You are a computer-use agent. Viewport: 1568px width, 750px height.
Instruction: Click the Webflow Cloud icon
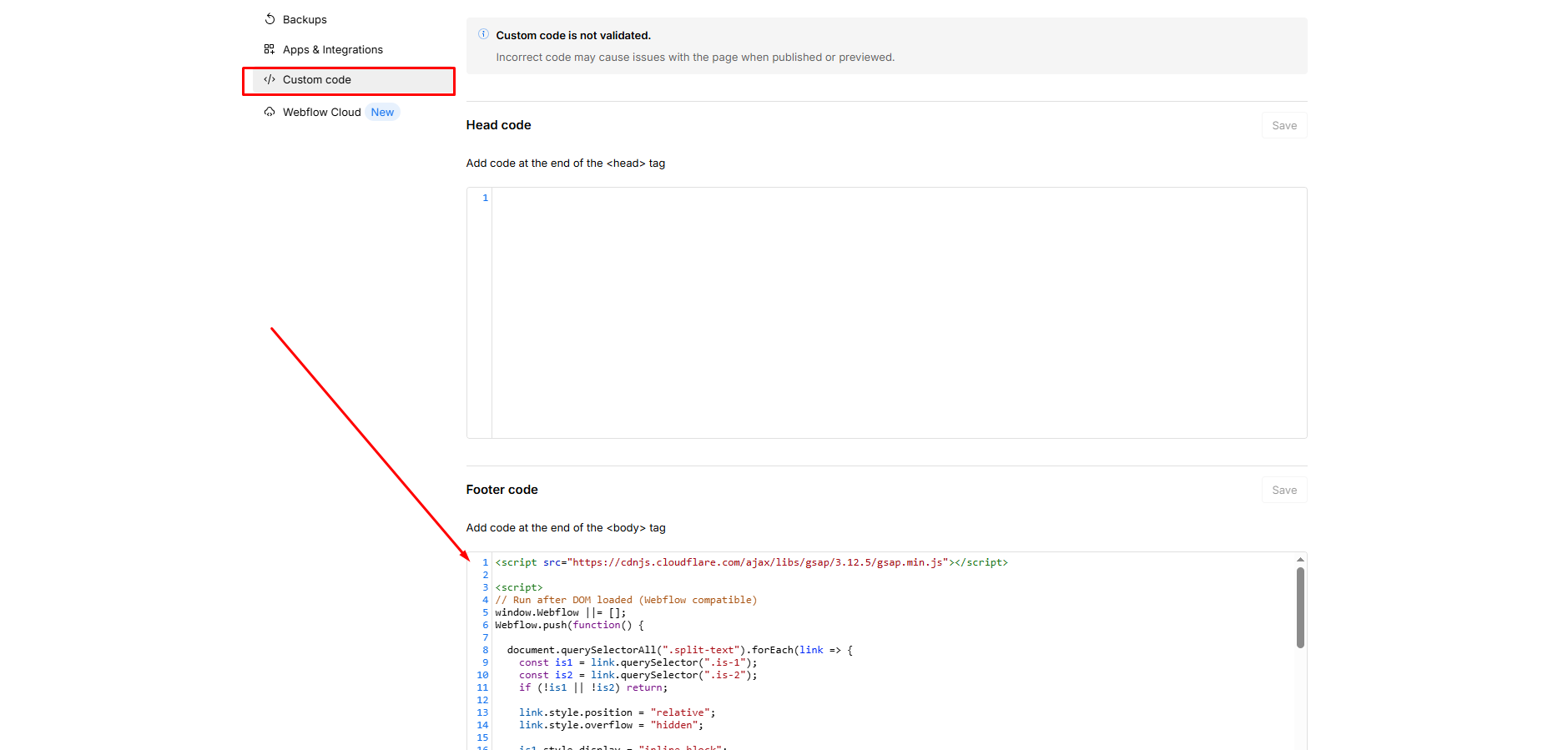point(270,112)
